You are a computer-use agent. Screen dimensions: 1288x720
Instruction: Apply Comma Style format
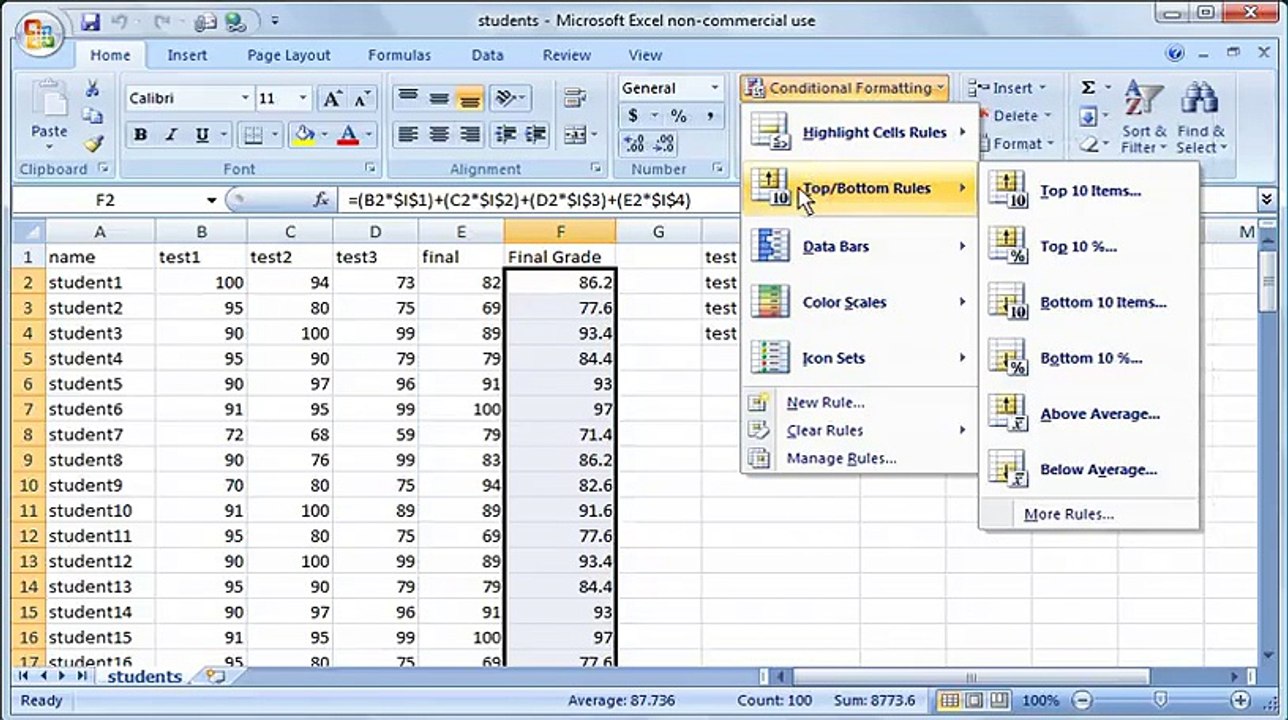tap(710, 116)
